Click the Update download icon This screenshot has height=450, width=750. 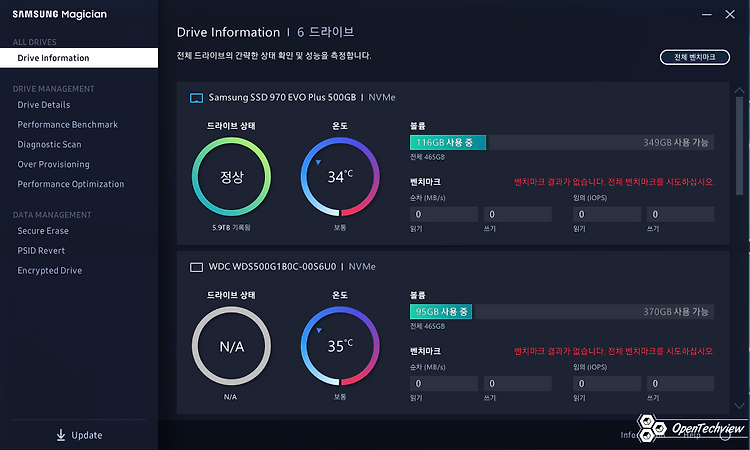61,435
